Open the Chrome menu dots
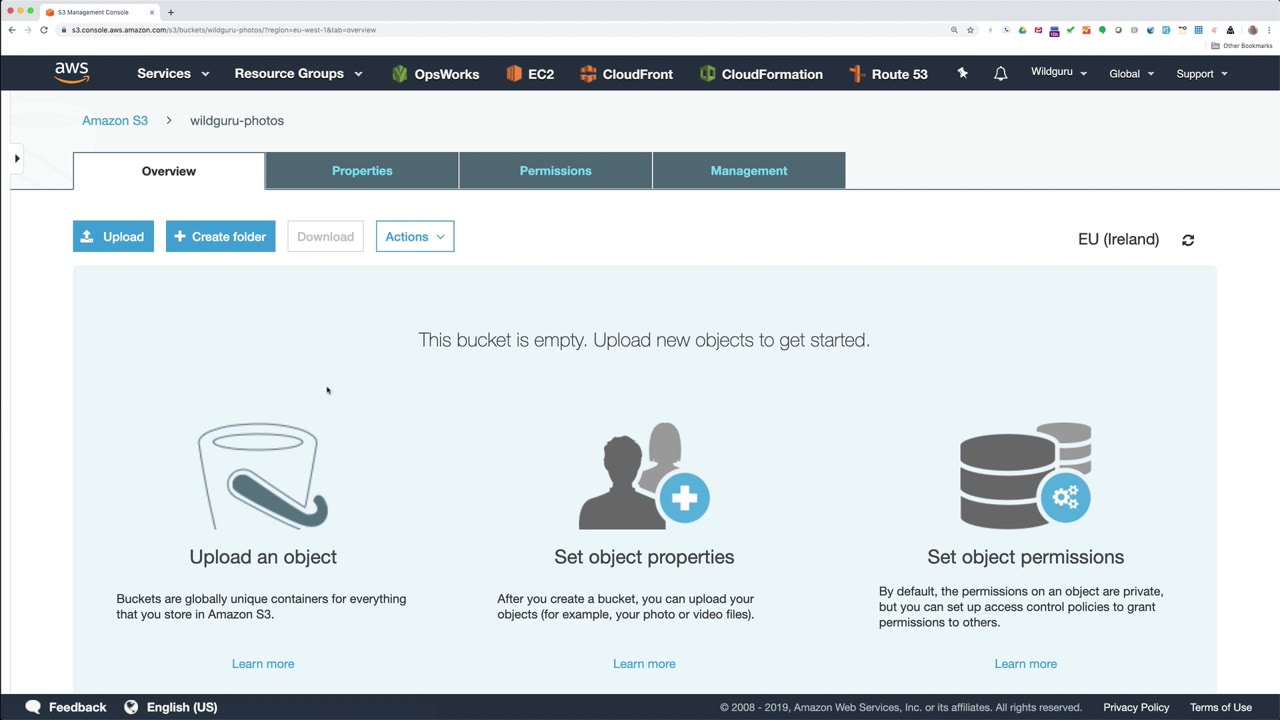1280x720 pixels. coord(1269,30)
